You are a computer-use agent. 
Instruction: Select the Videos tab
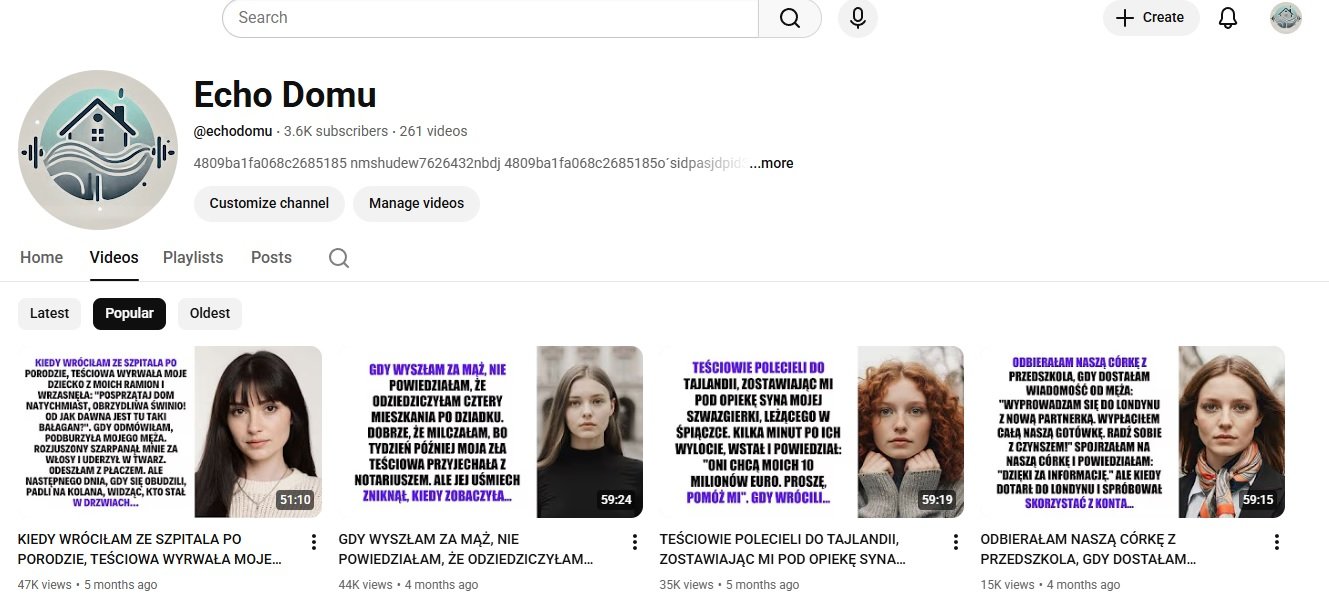(x=114, y=257)
